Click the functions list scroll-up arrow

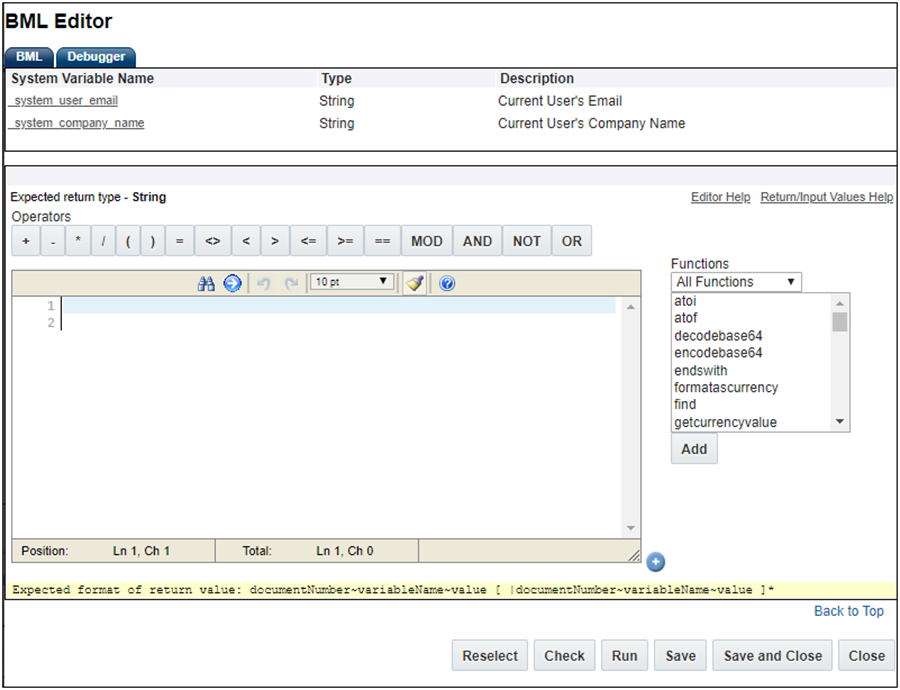coord(840,303)
